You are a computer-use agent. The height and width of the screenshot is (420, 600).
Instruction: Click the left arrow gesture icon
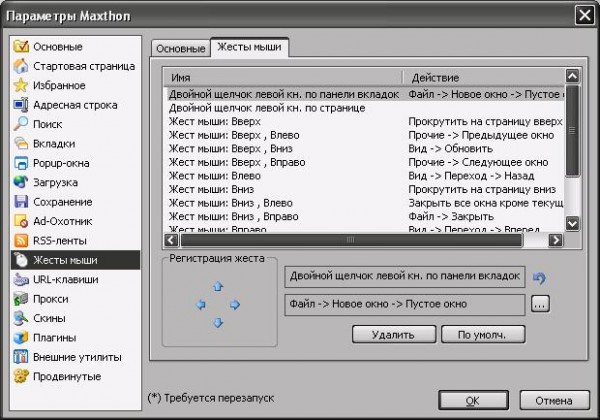[x=201, y=304]
